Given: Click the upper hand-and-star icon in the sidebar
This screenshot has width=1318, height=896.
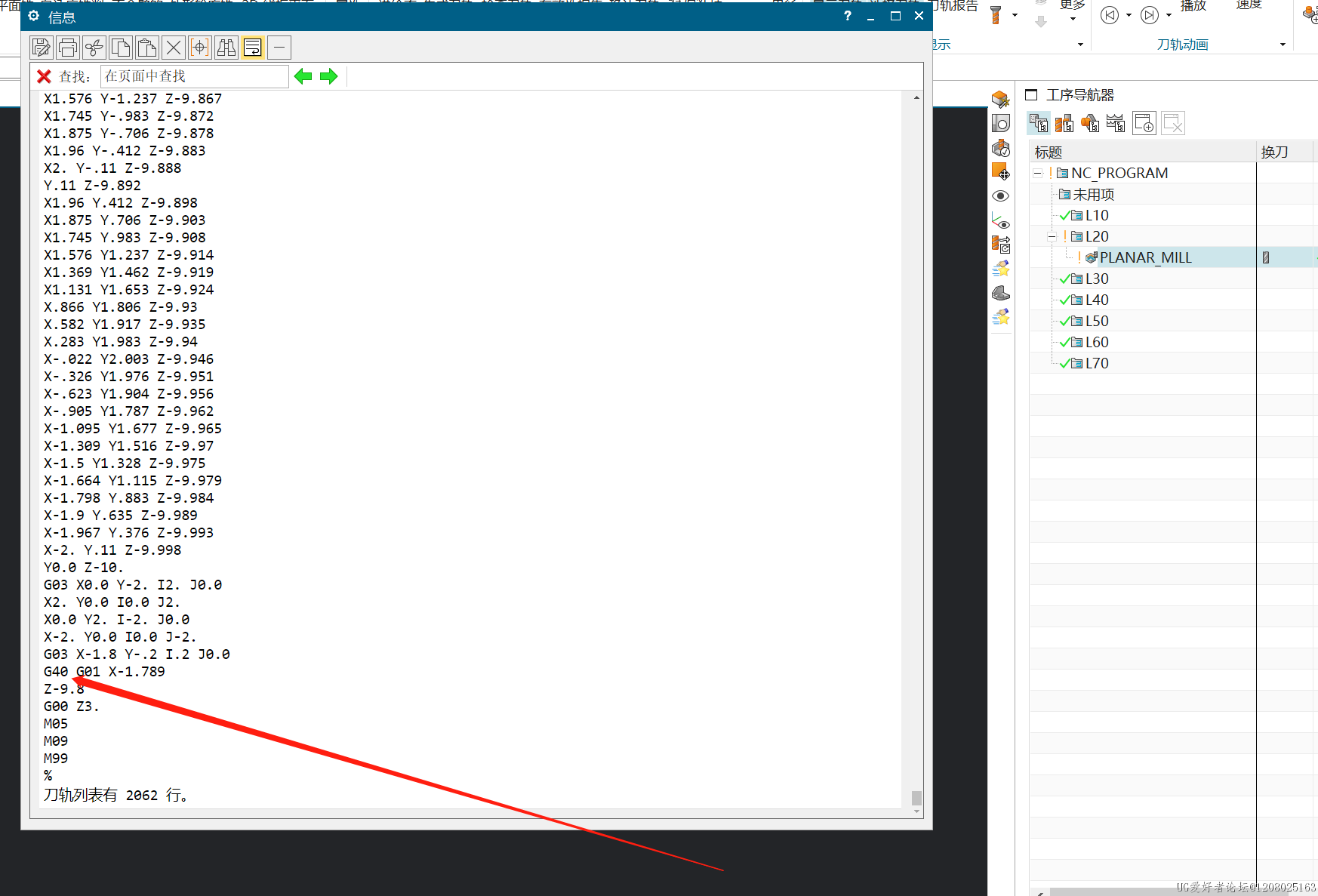Looking at the screenshot, I should [1001, 269].
